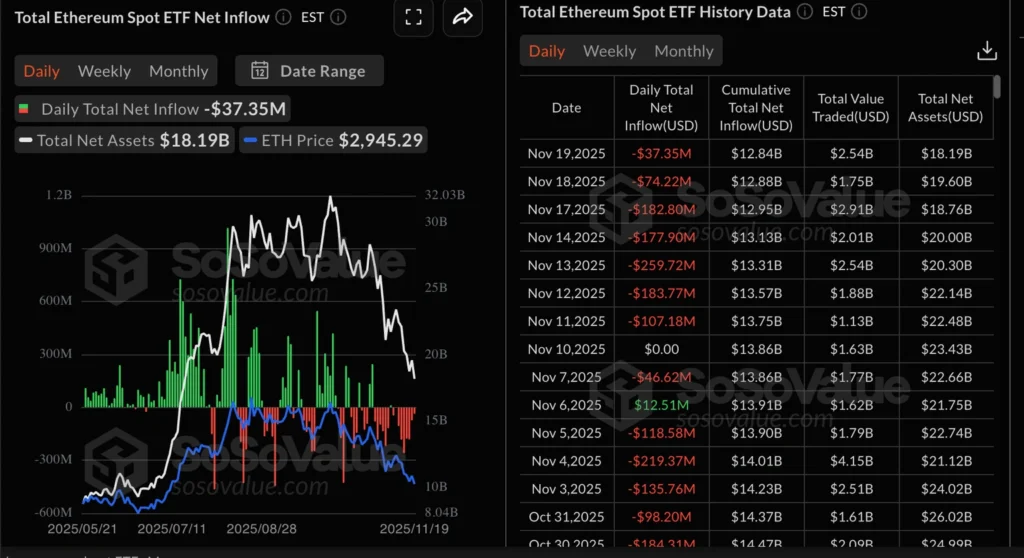Select Monthly tab in history table
This screenshot has height=558, width=1024.
684,51
